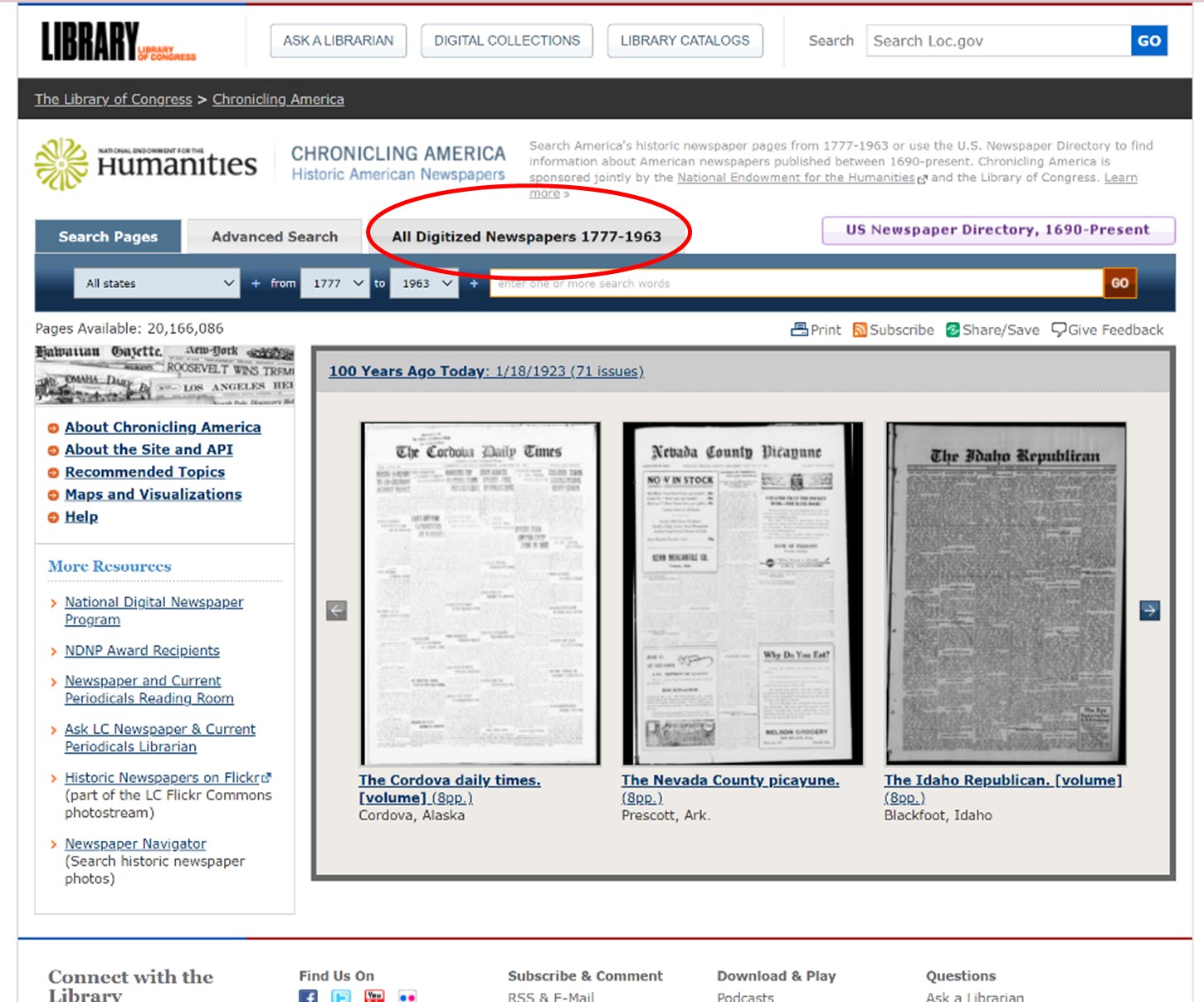Open the Print option via printer icon
Image resolution: width=1204 pixels, height=1002 pixels.
(x=799, y=330)
